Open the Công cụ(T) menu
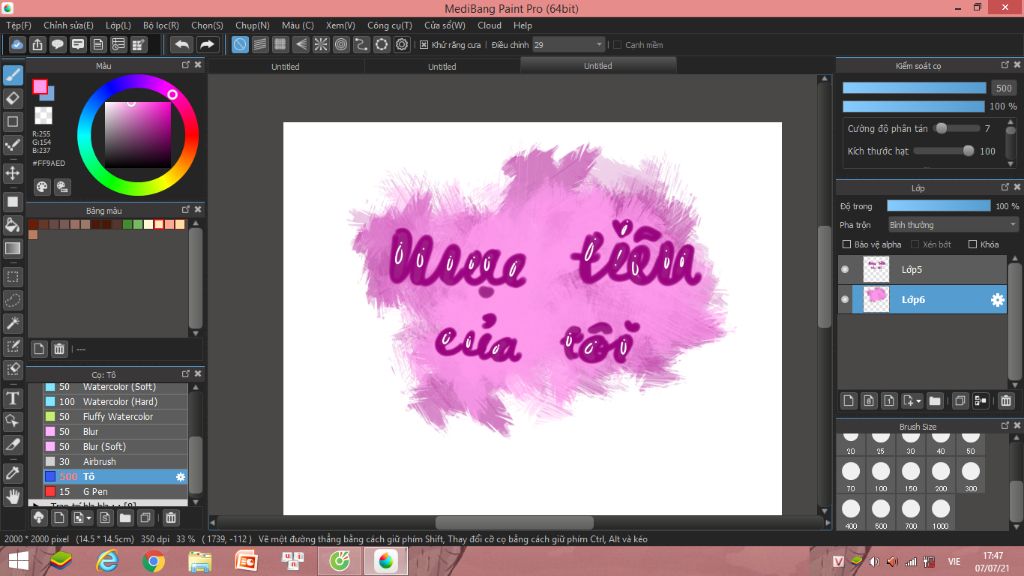This screenshot has width=1024, height=576. pyautogui.click(x=389, y=25)
